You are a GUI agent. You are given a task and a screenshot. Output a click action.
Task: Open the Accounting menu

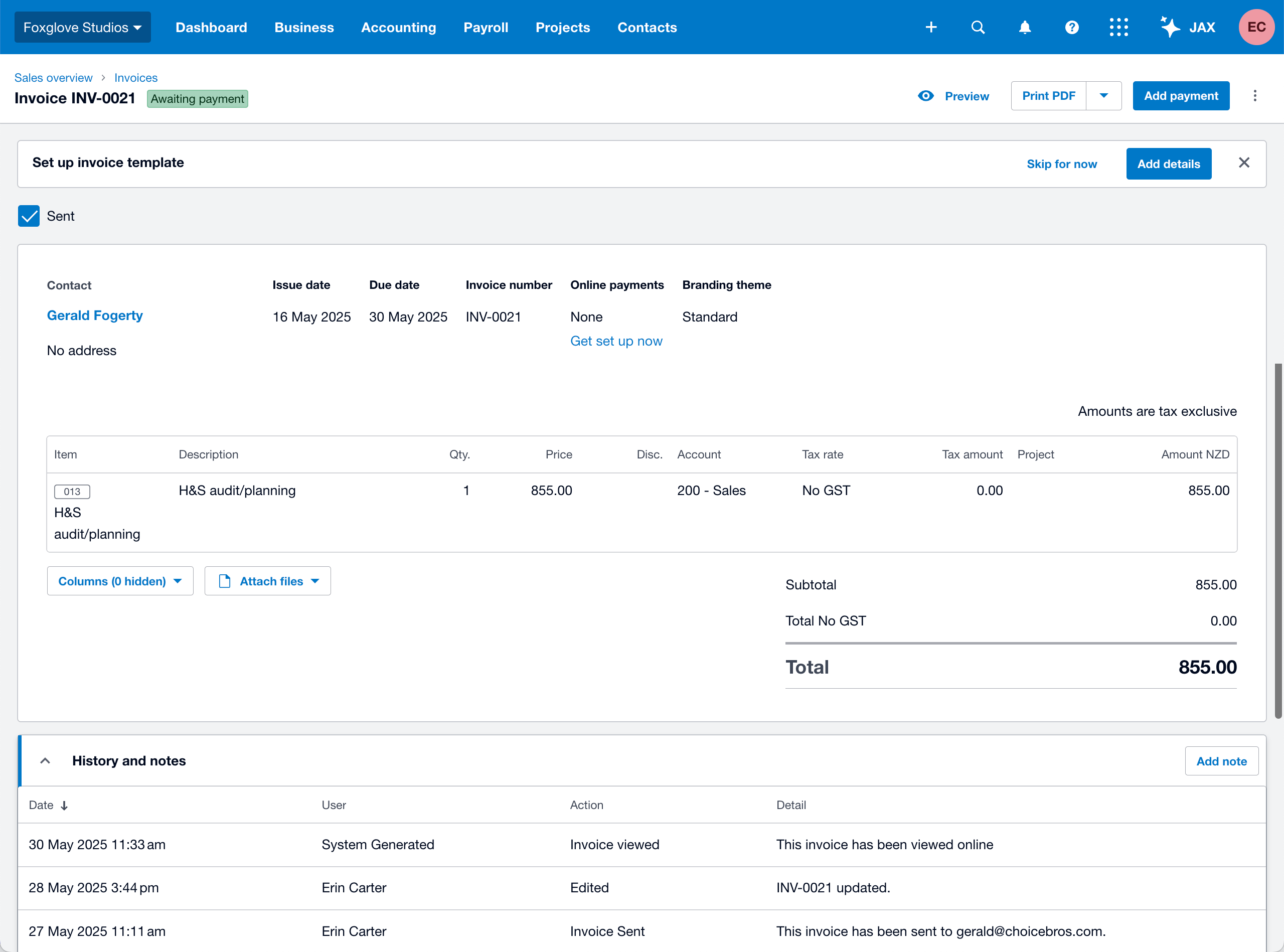tap(398, 27)
